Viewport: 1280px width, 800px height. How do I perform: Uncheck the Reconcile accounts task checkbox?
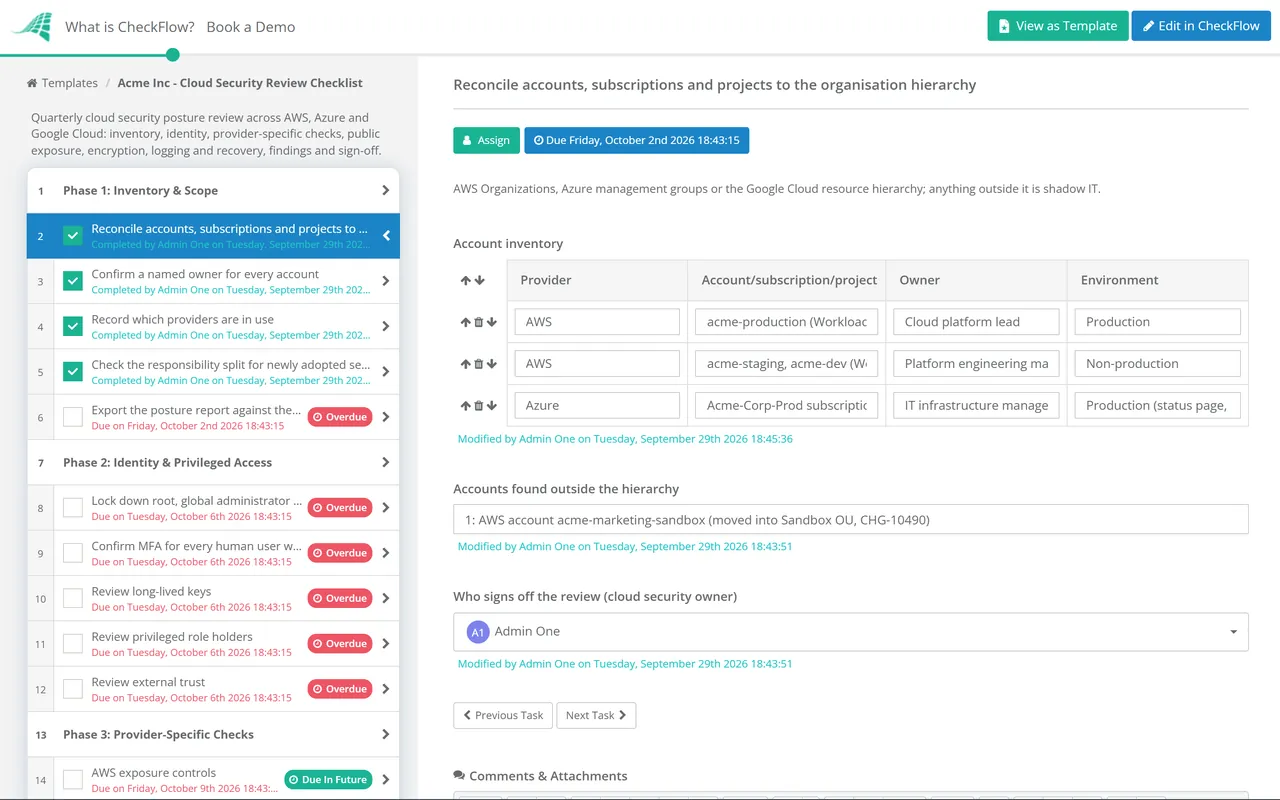click(73, 236)
